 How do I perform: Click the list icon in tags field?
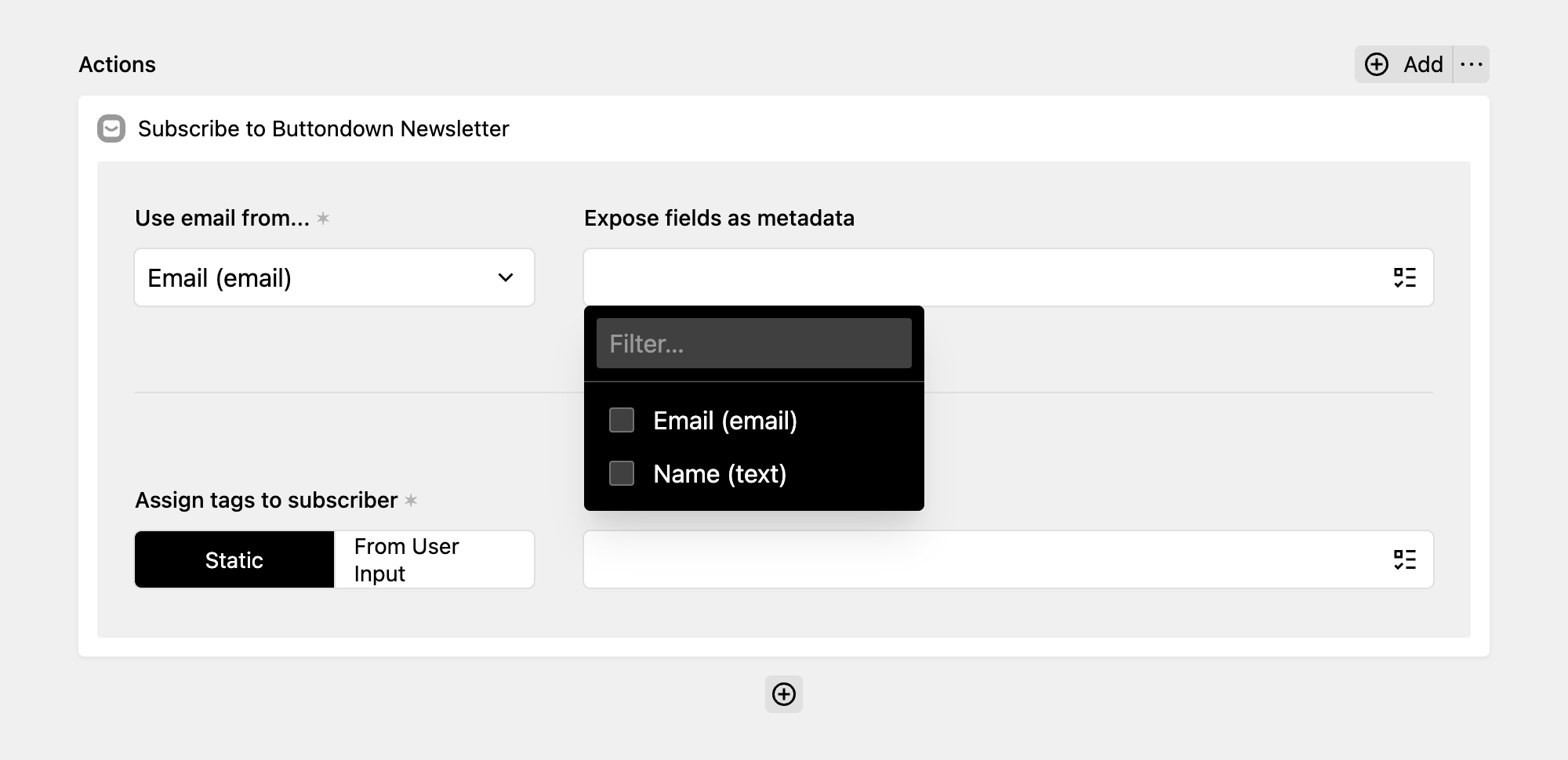coord(1405,559)
